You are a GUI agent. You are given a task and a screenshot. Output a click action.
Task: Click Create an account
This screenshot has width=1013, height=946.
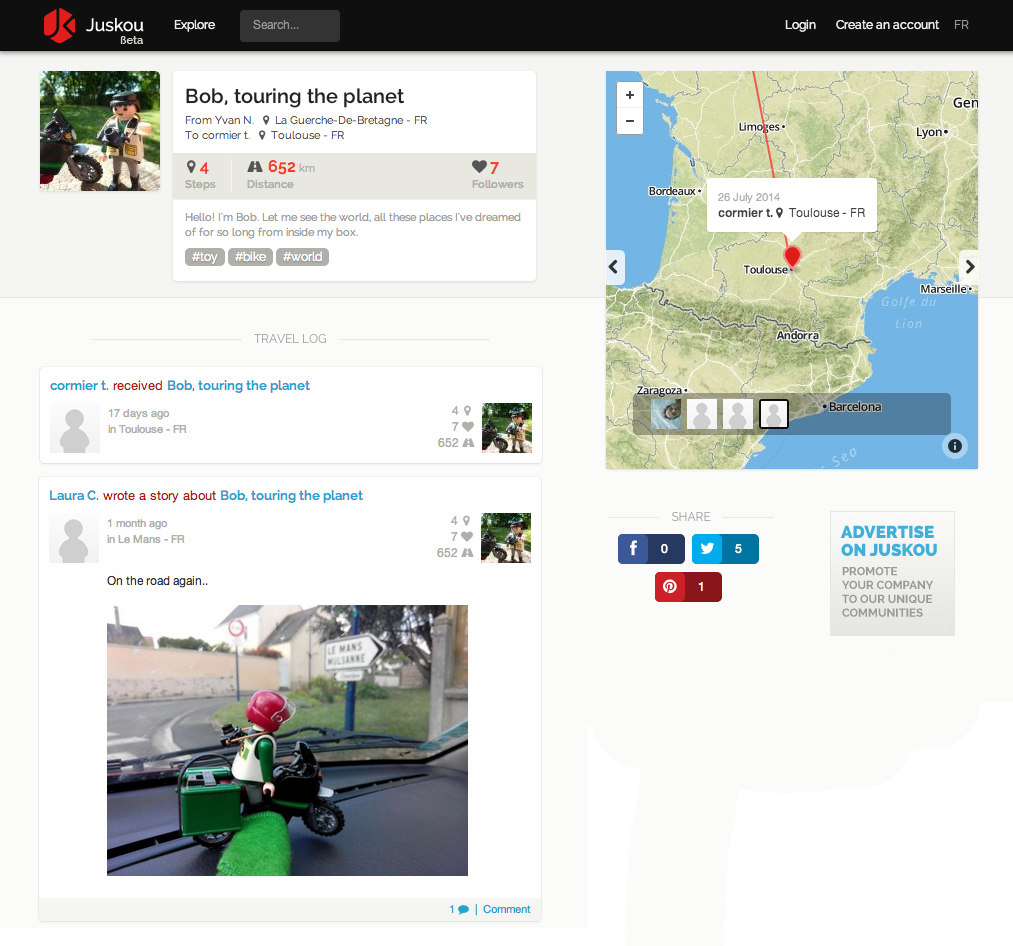(x=887, y=25)
